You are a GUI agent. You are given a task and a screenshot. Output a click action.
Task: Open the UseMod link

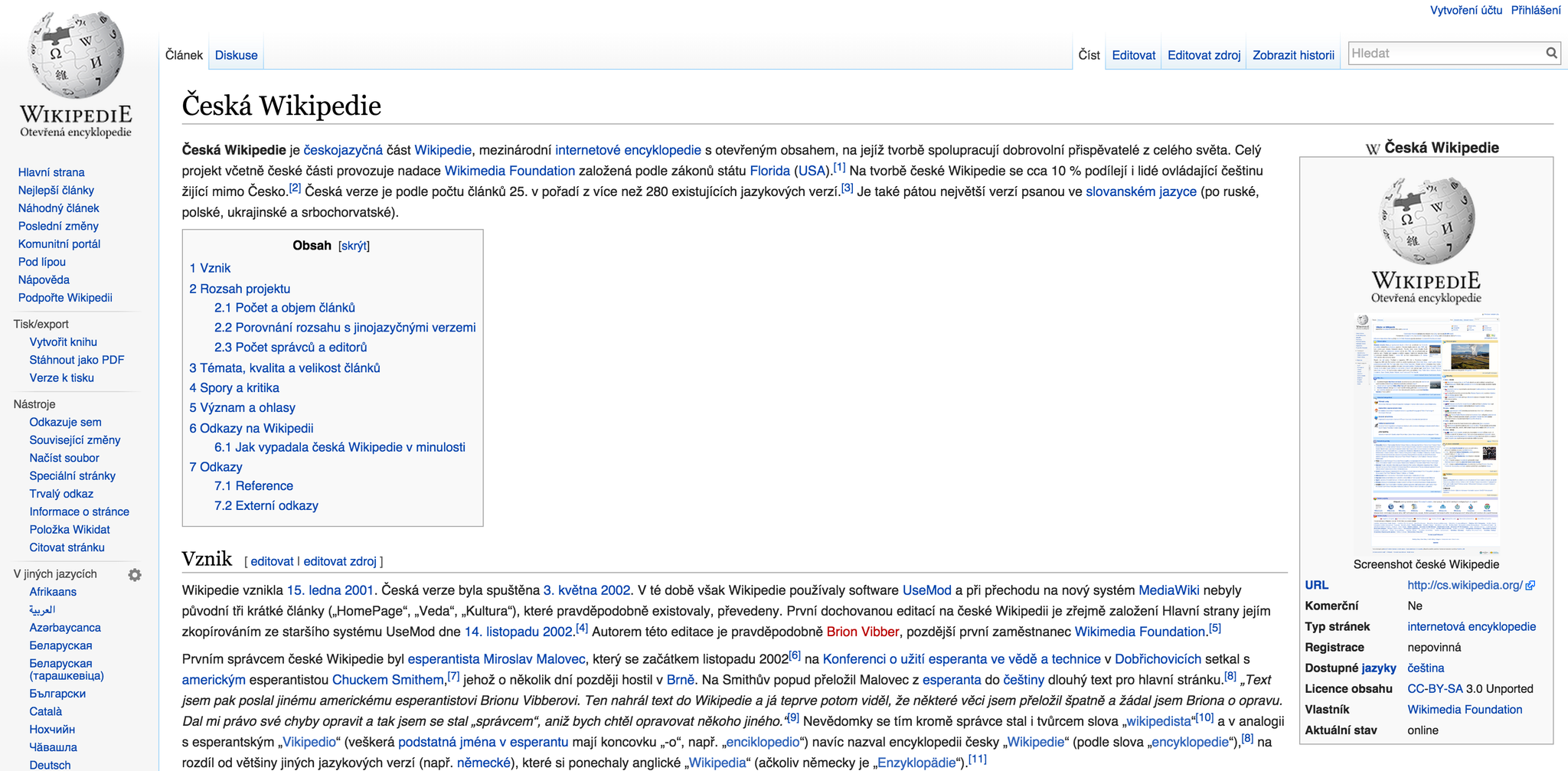pyautogui.click(x=926, y=591)
